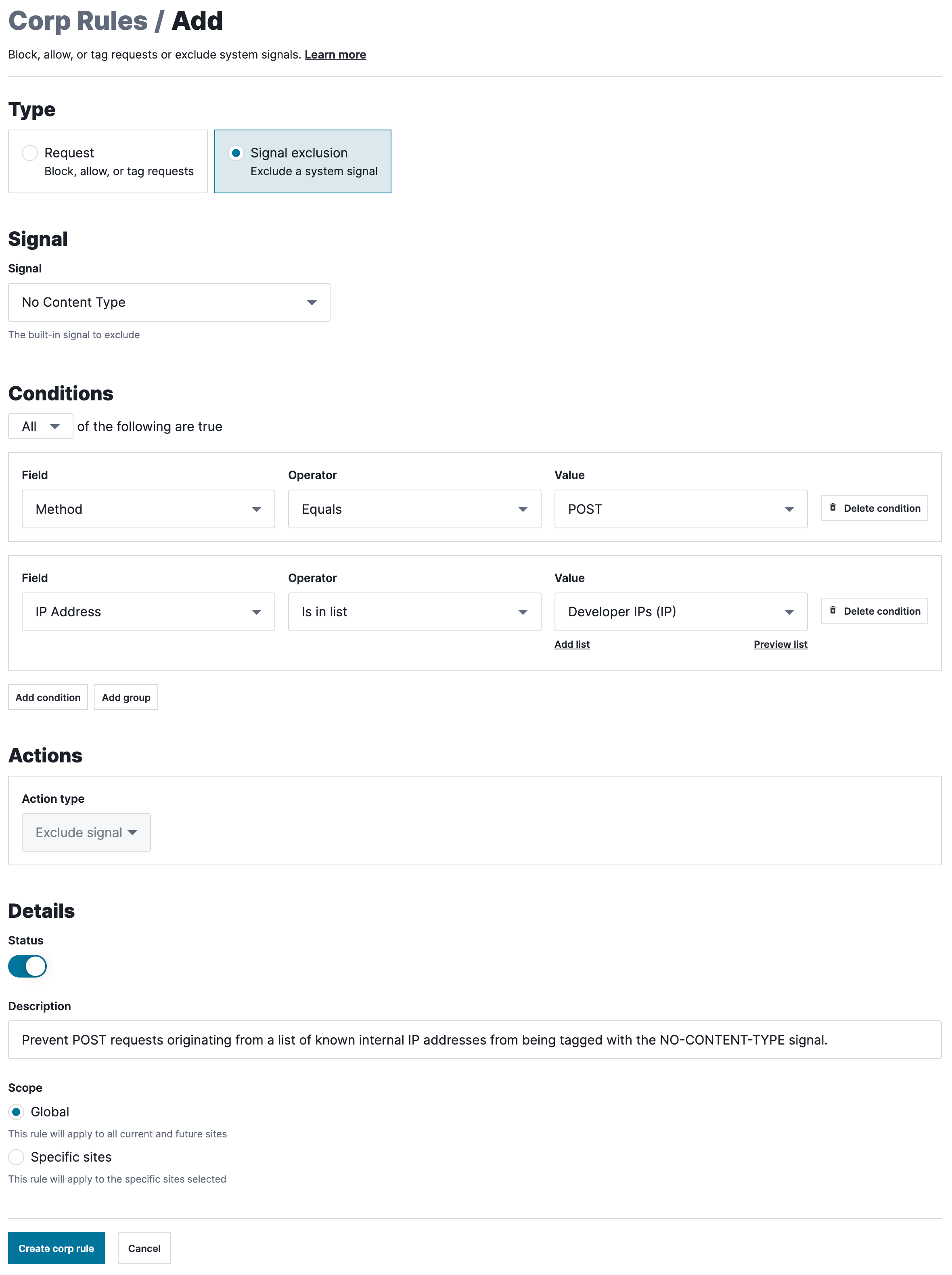Click Preview list for Developer IPs
Viewport: 952px width, 1275px height.
(780, 644)
